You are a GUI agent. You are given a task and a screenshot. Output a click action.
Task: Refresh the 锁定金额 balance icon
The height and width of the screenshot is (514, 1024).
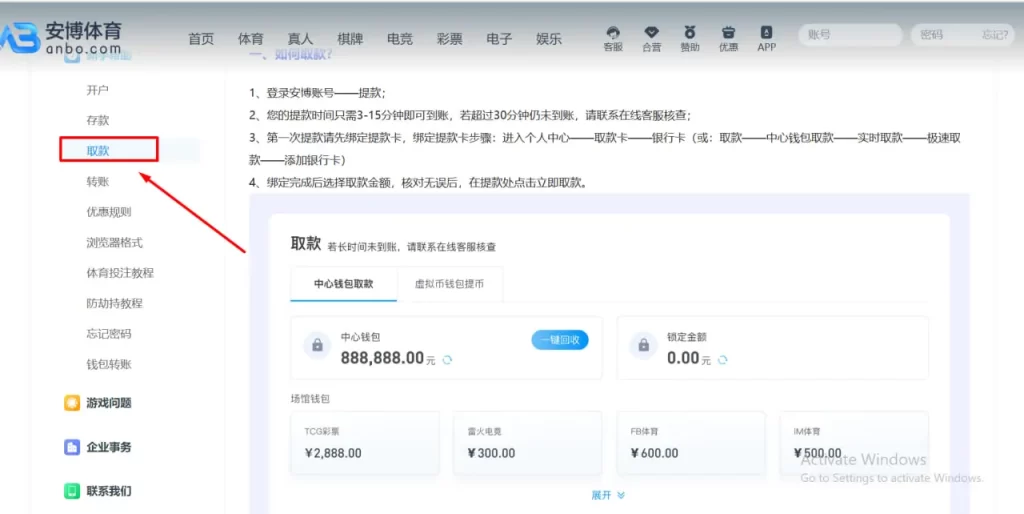coord(722,359)
